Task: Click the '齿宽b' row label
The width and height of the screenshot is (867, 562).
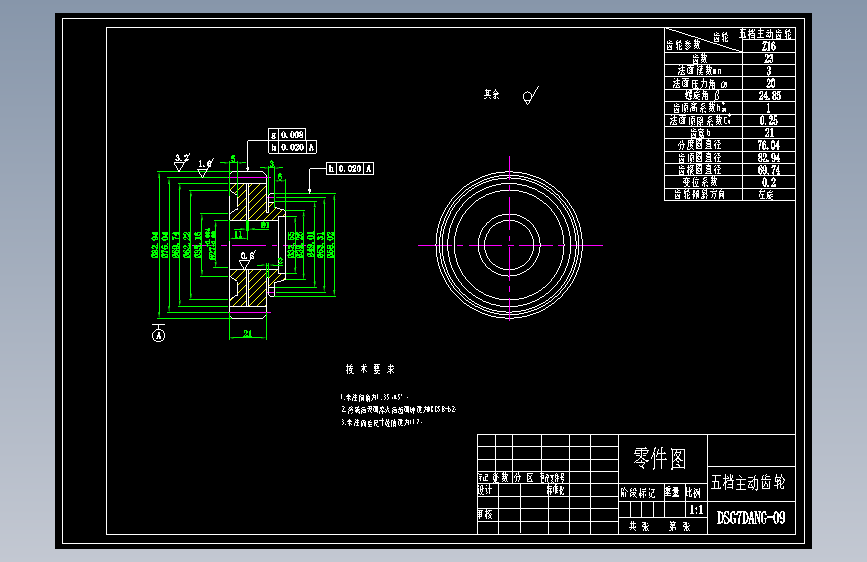Action: click(x=700, y=133)
